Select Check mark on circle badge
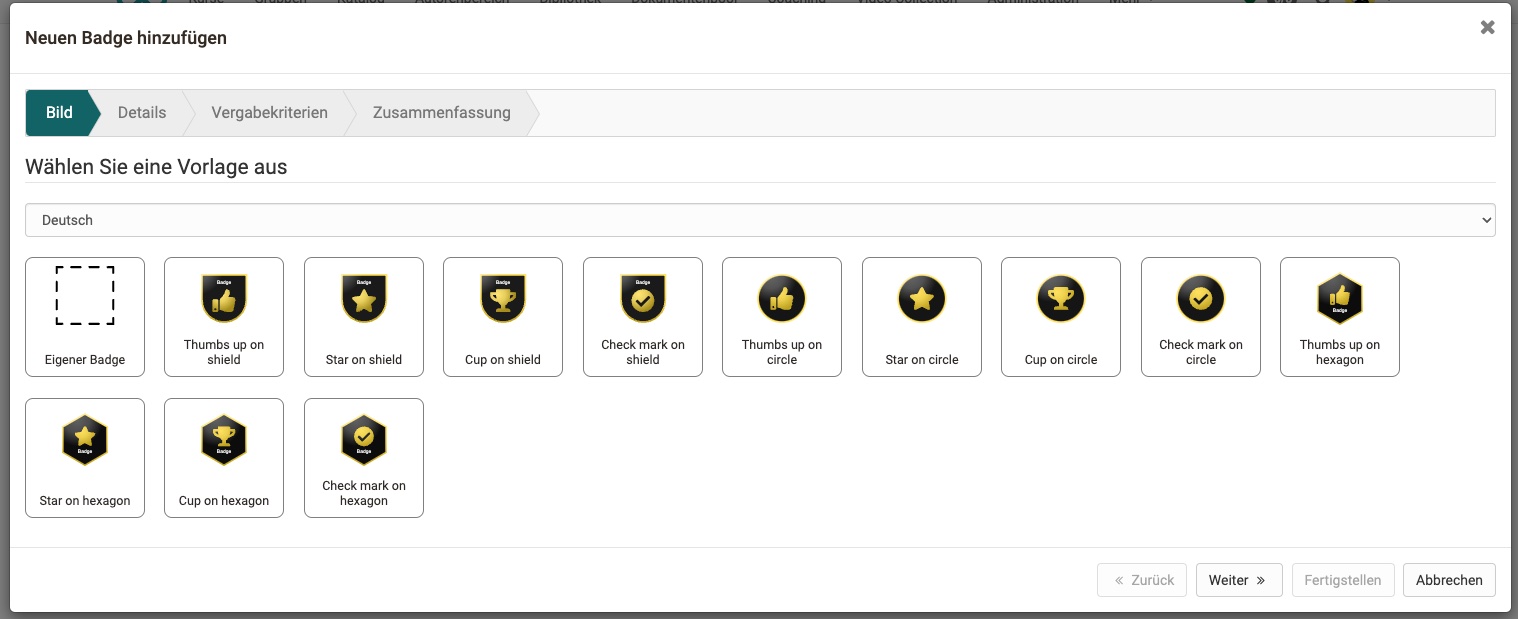The height and width of the screenshot is (619, 1518). [x=1201, y=316]
